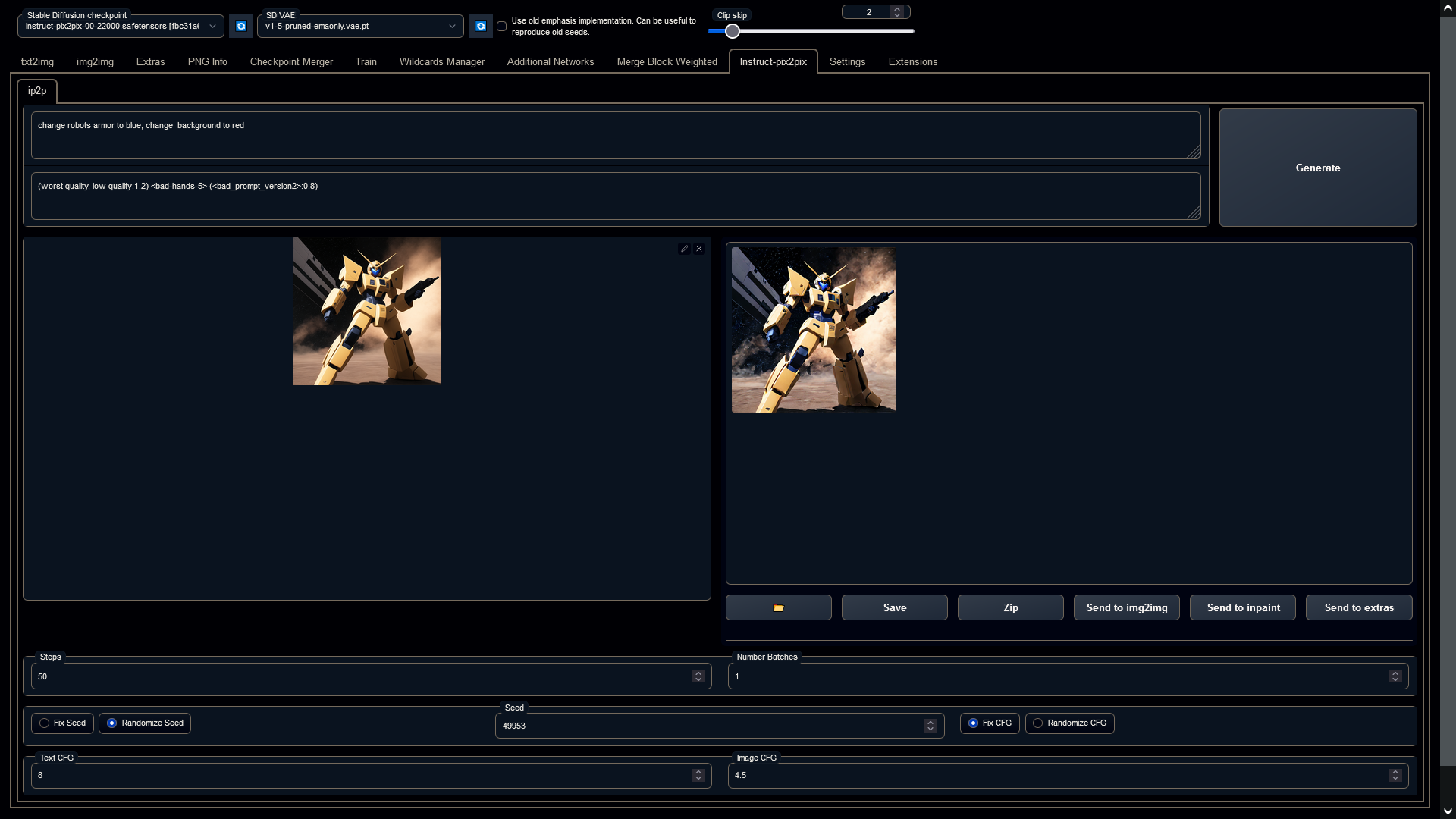Refresh the SD VAE list
1456x819 pixels.
coord(481,27)
